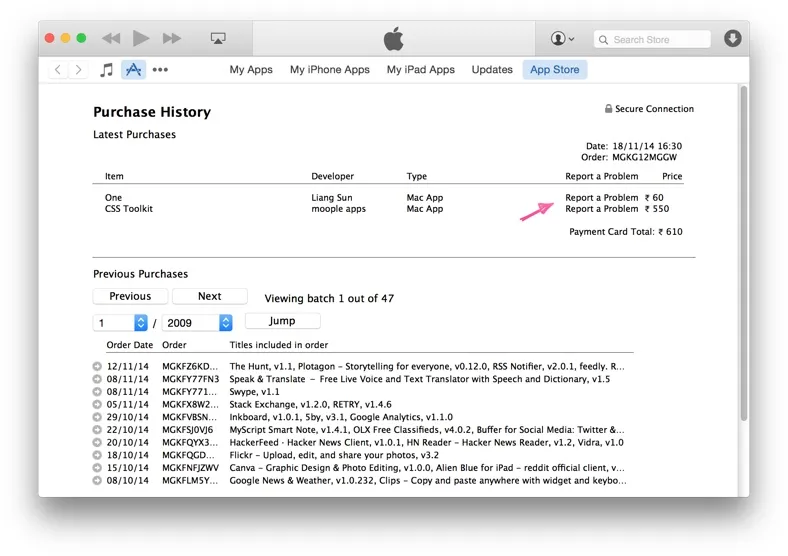Select the Apps library icon

(x=134, y=69)
